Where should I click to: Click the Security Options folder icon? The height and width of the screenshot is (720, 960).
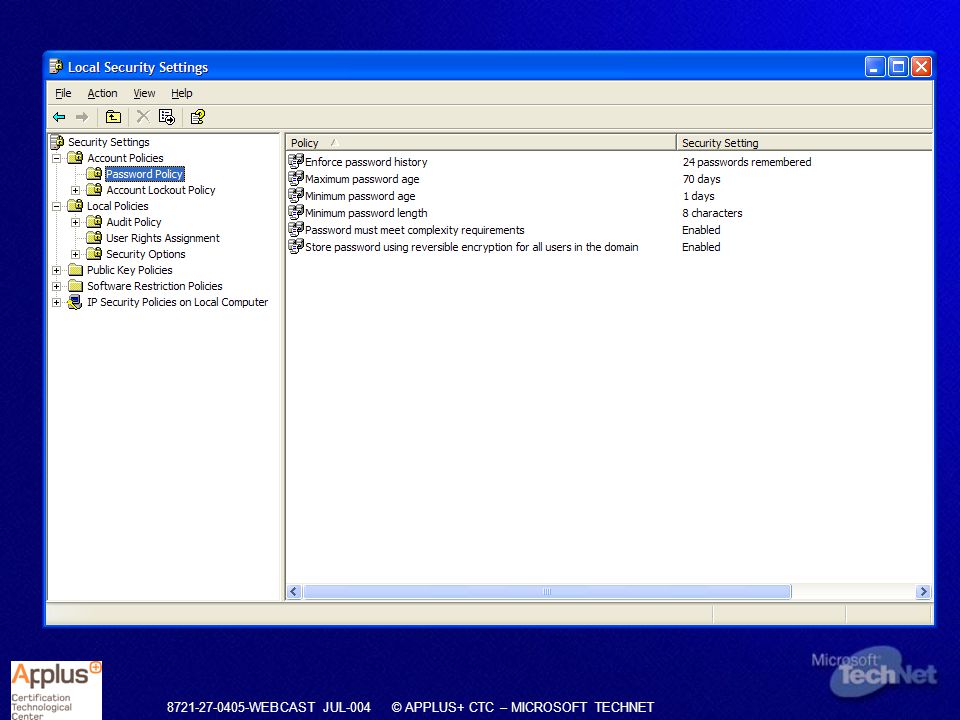click(x=94, y=253)
